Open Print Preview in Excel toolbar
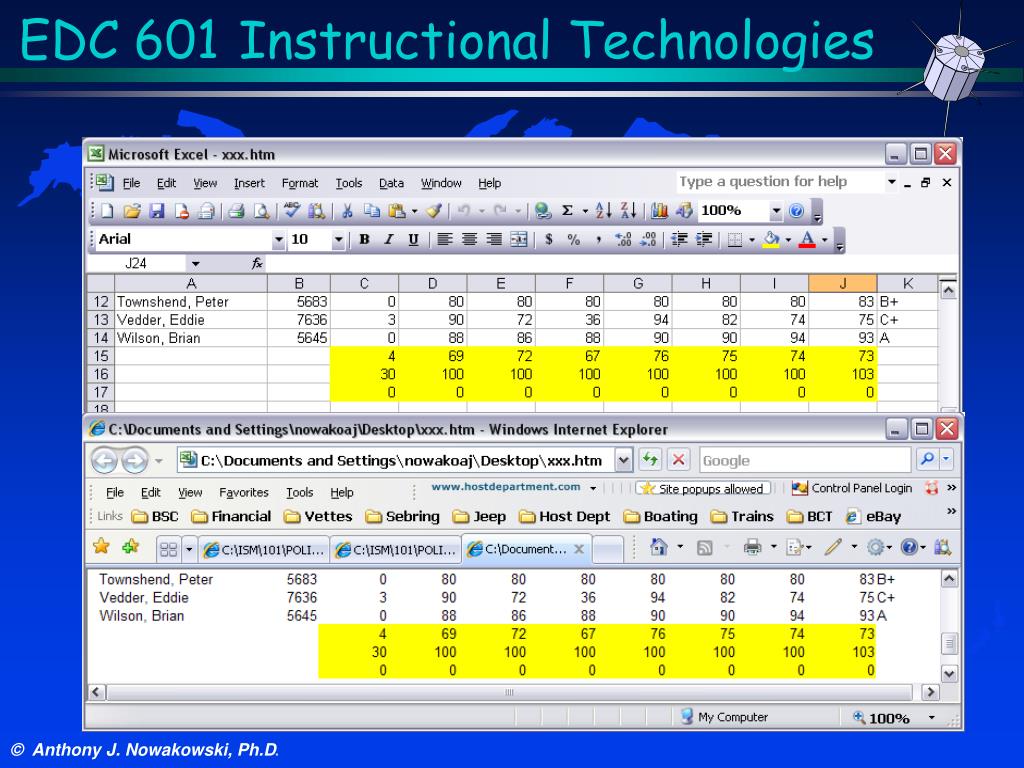1024x768 pixels. click(261, 211)
